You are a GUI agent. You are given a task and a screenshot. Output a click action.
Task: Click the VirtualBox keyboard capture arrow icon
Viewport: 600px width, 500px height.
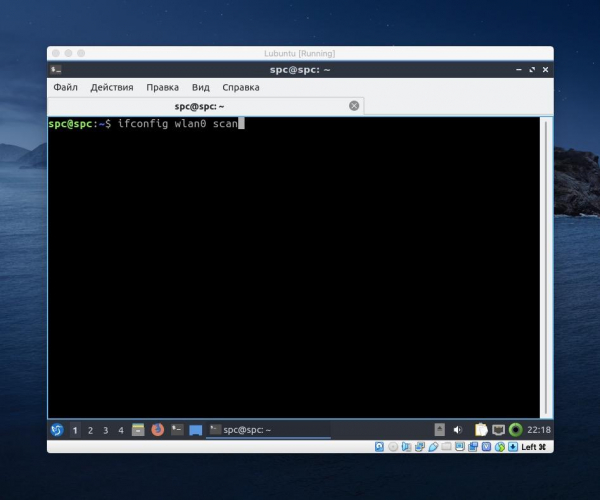(513, 446)
